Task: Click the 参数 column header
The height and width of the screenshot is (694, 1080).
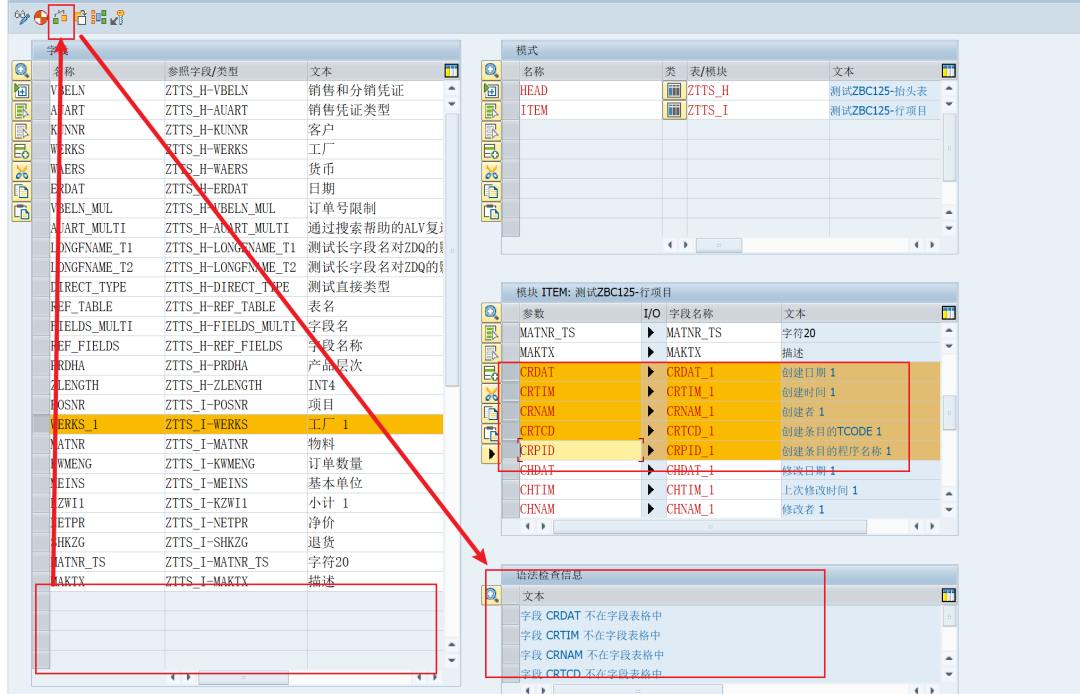Action: click(x=580, y=313)
